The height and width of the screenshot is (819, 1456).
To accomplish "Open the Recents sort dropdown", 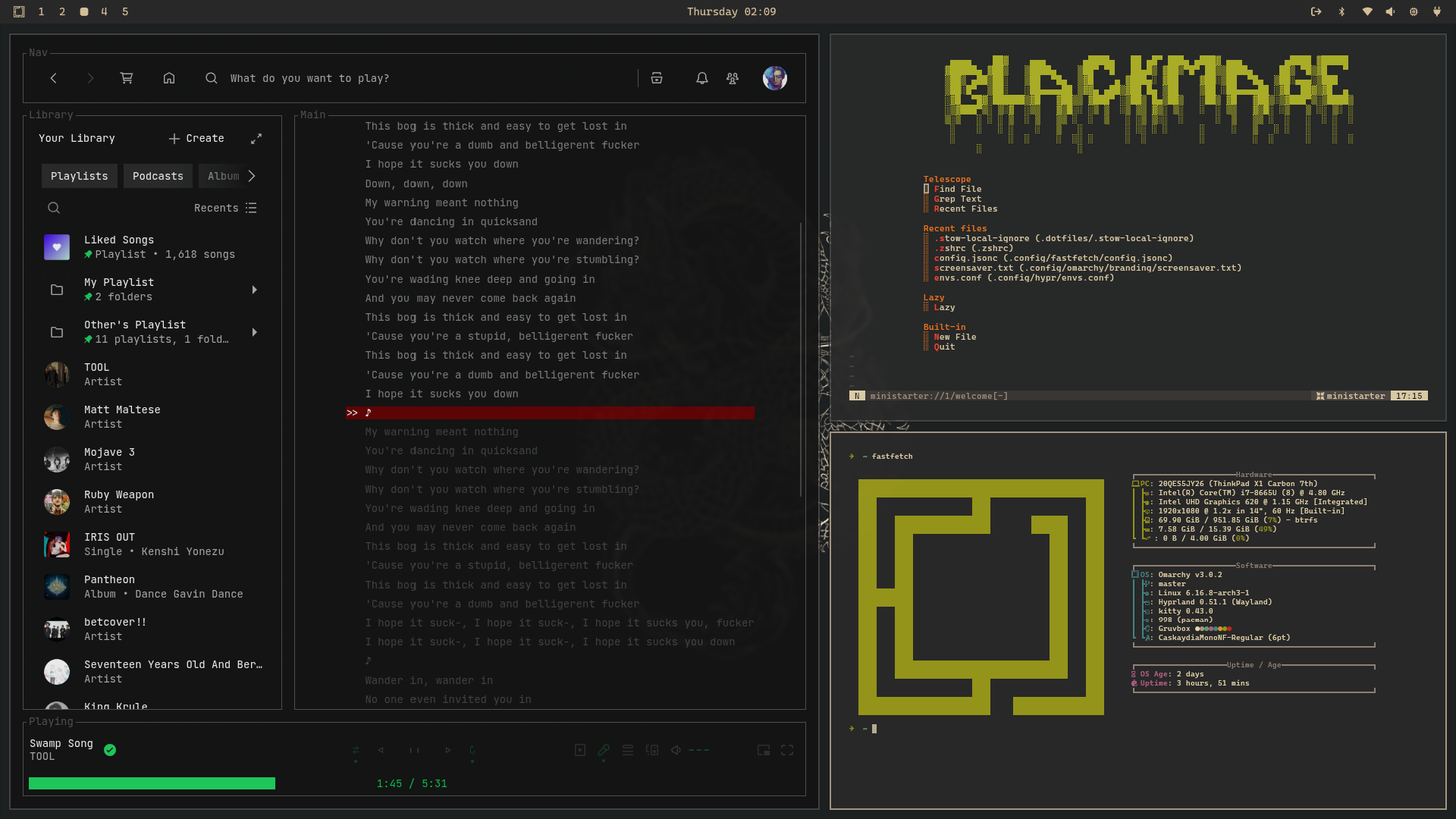I will coord(225,208).
